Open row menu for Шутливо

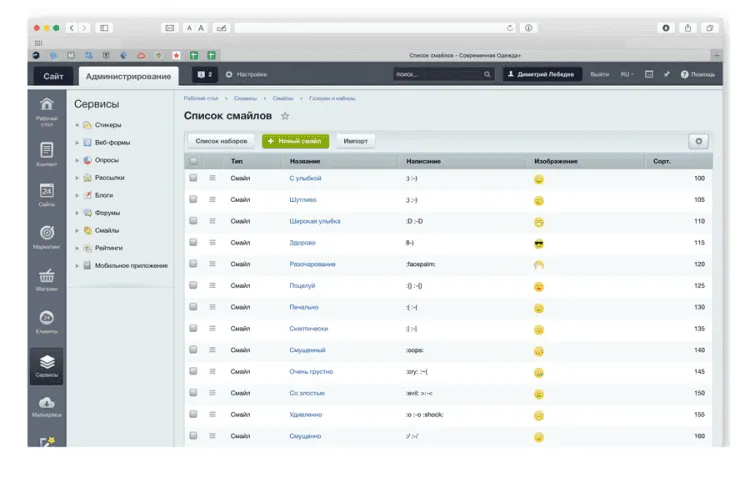[x=212, y=199]
